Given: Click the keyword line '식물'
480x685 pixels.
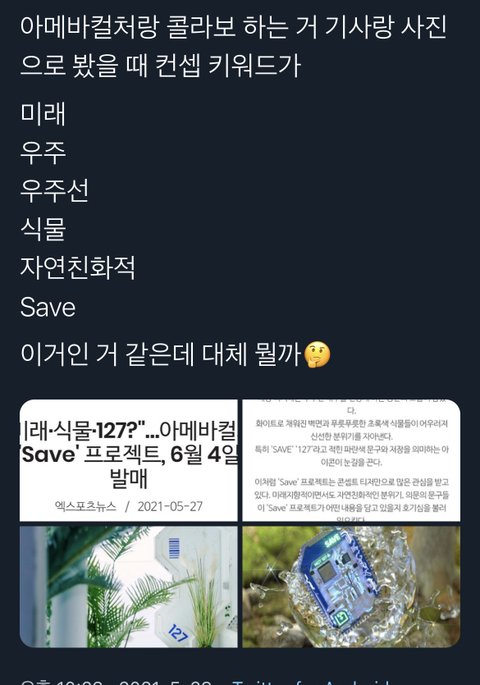Looking at the screenshot, I should 43,229.
